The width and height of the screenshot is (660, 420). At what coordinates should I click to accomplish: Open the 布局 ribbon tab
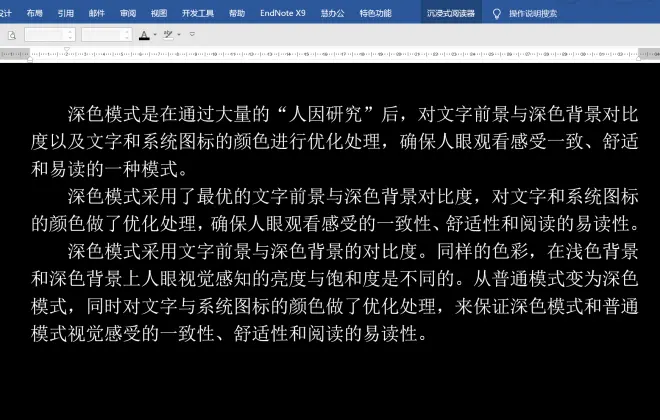click(35, 13)
